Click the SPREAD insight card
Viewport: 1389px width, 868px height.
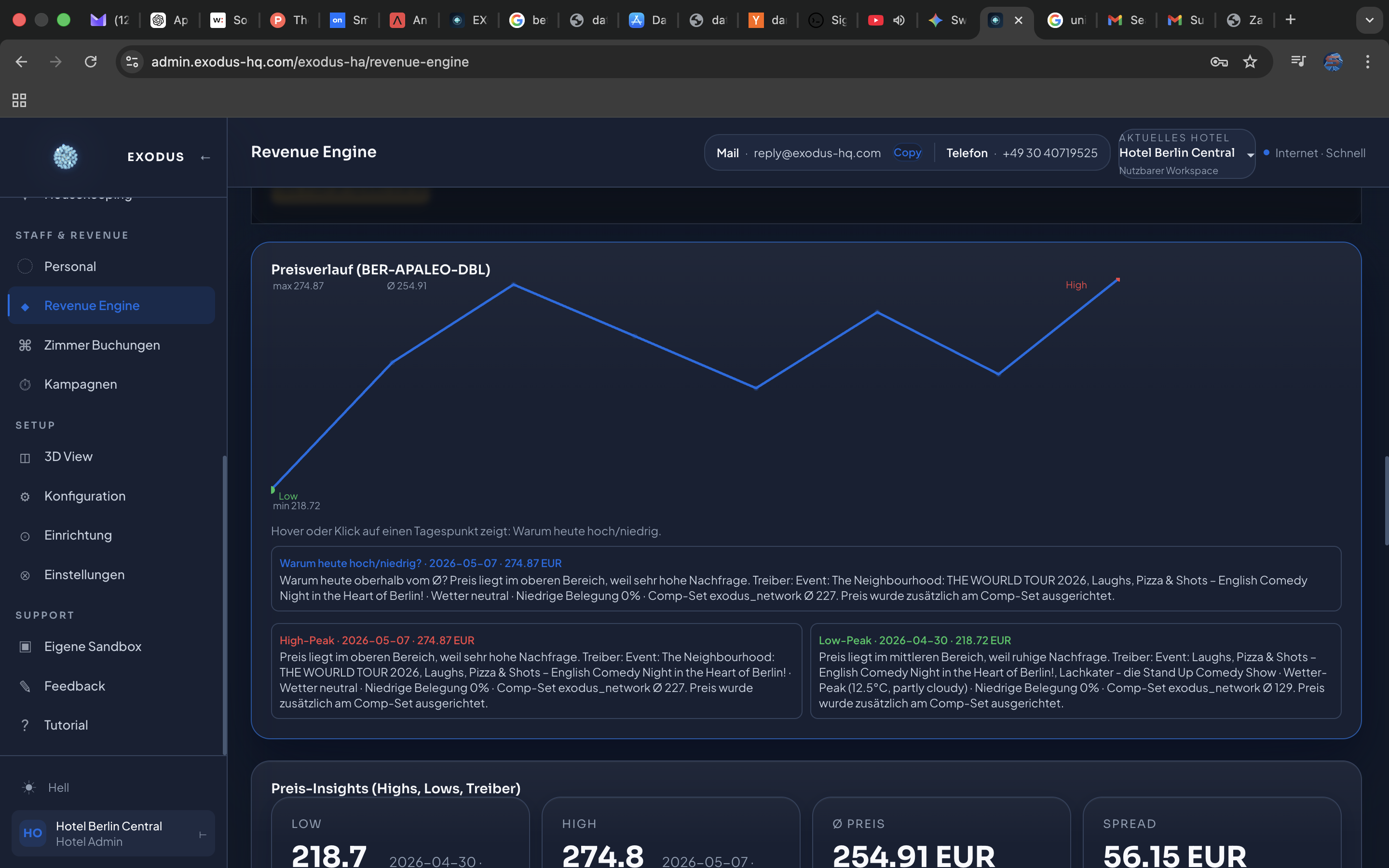pos(1212,832)
